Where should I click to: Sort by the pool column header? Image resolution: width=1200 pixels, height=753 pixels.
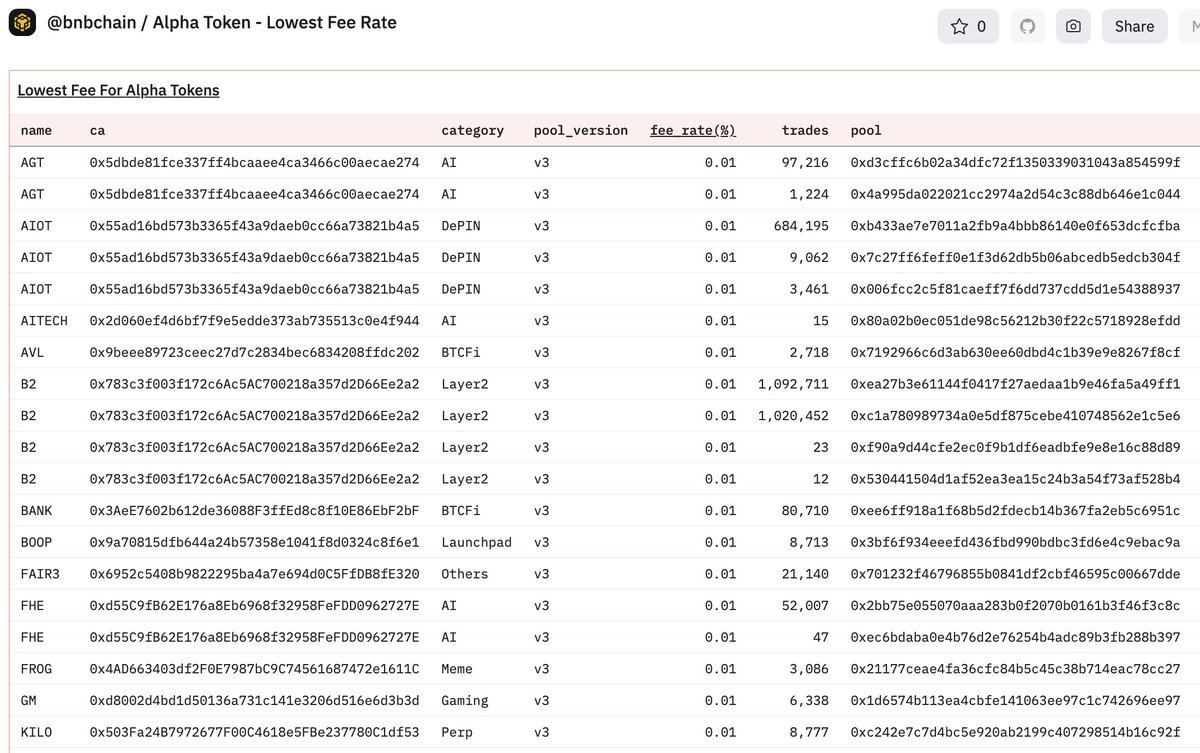click(x=866, y=130)
